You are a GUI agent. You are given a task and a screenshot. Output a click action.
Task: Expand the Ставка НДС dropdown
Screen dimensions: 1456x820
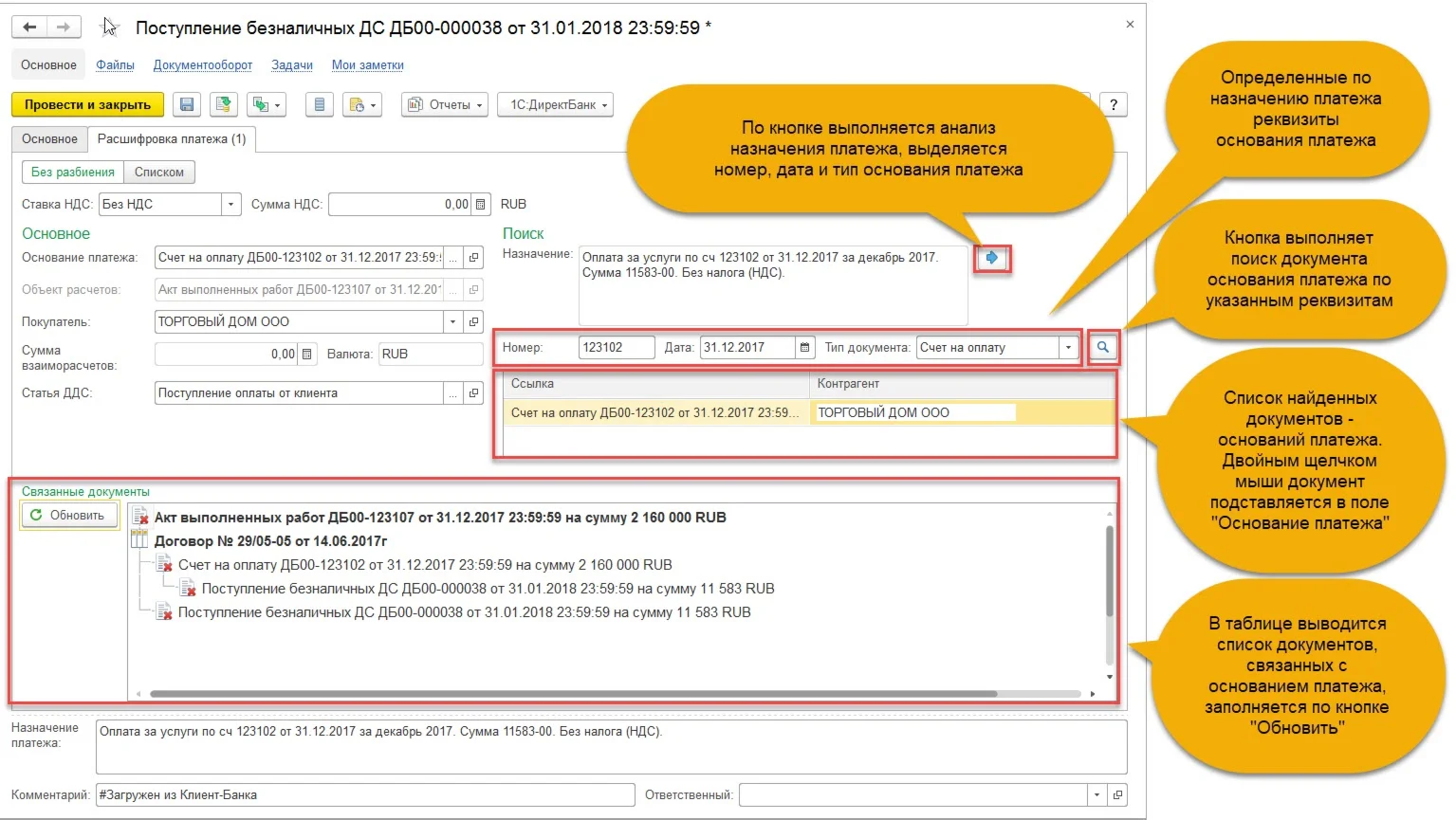[x=230, y=204]
